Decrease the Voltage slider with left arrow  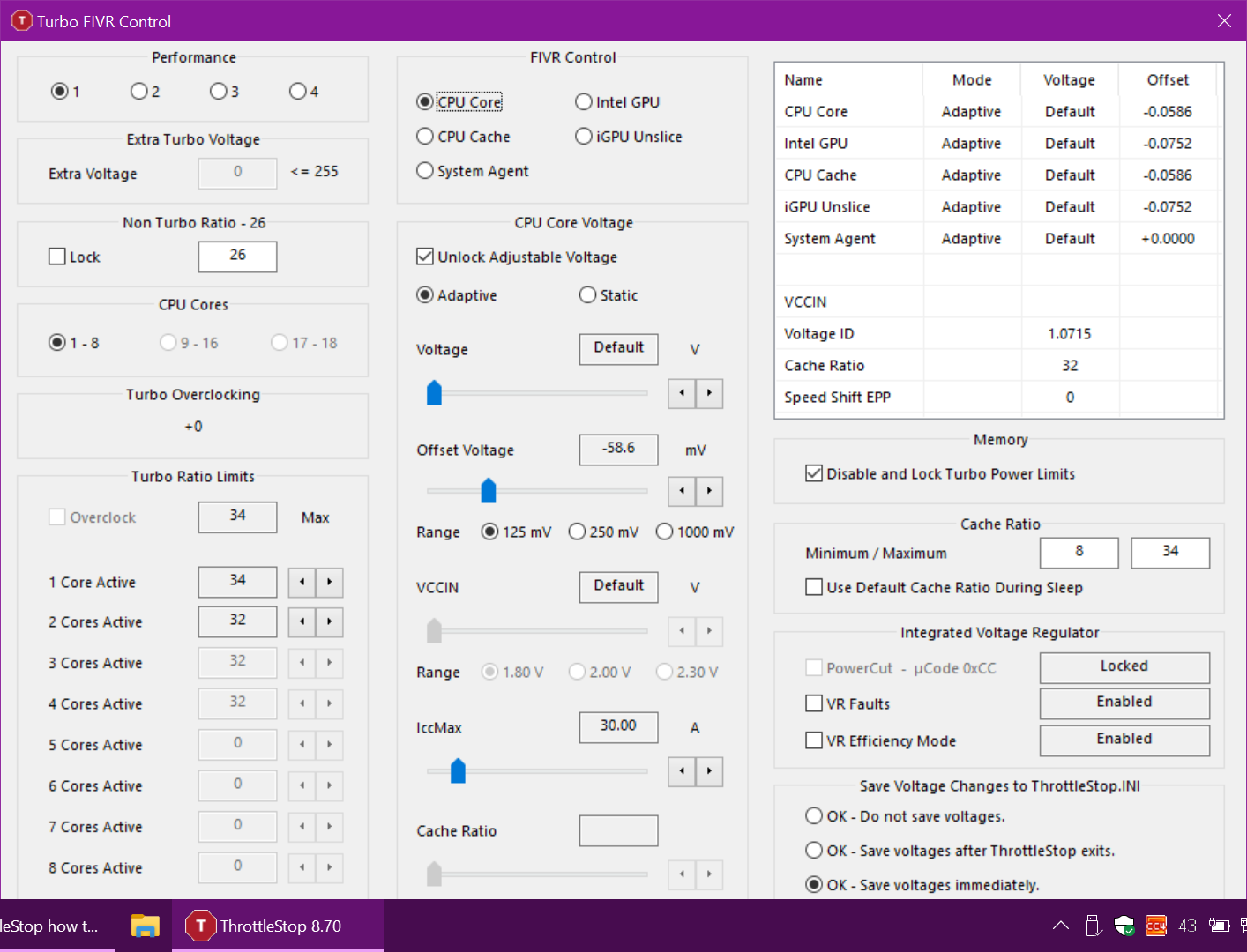pyautogui.click(x=682, y=393)
